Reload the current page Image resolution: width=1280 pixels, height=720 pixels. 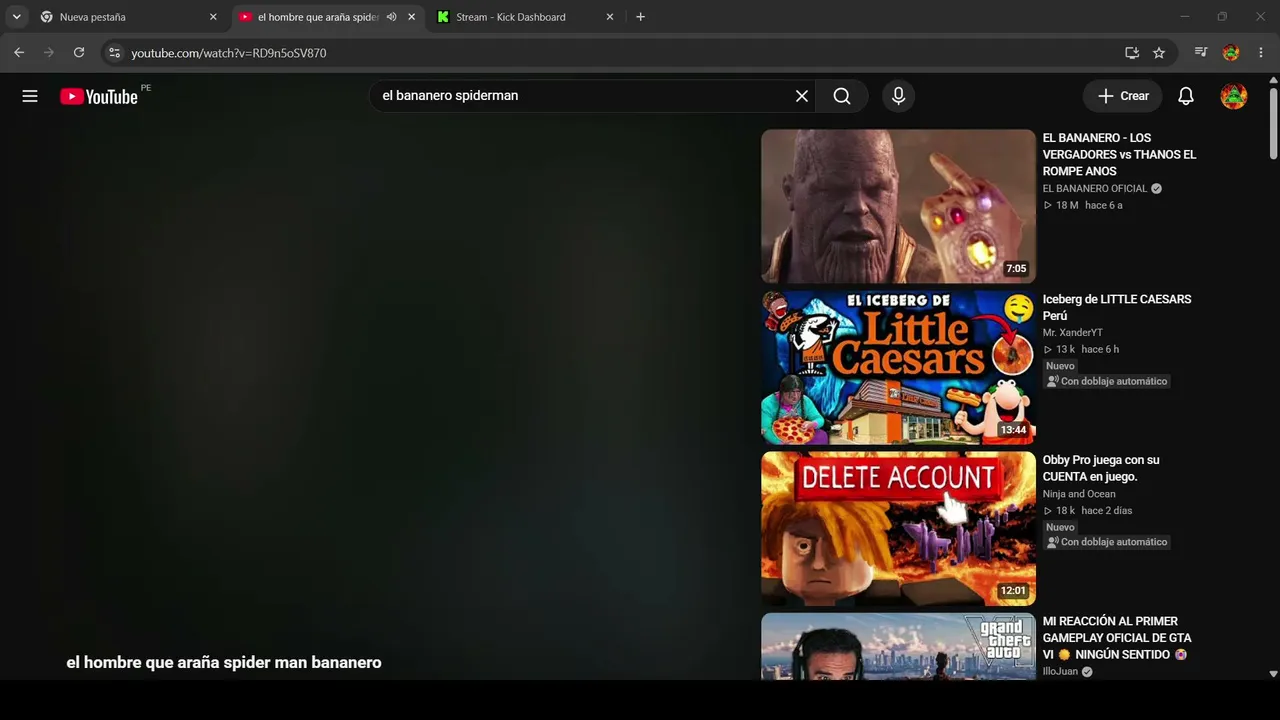(x=79, y=53)
